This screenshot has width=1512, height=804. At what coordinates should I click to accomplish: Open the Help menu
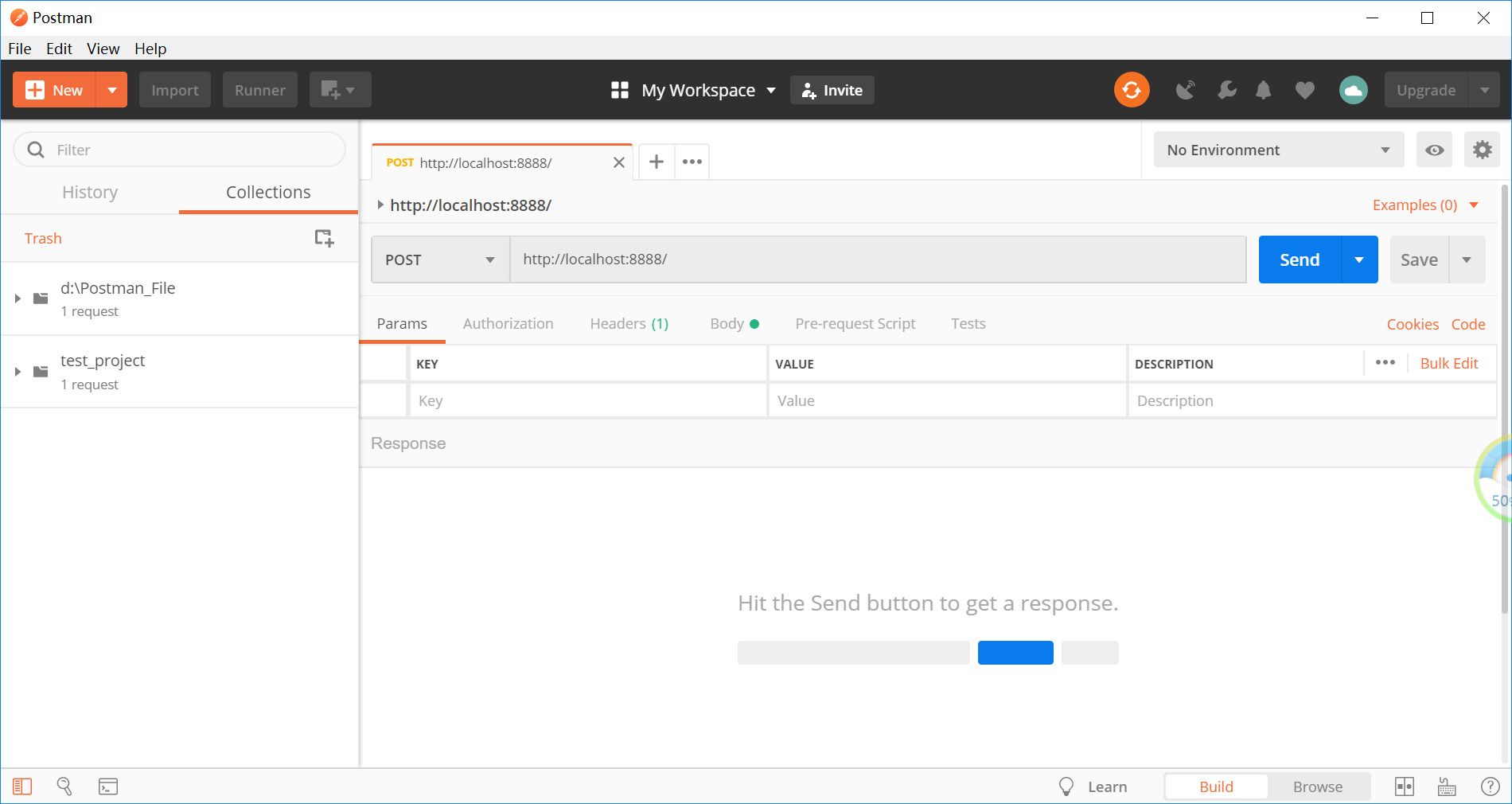(150, 49)
